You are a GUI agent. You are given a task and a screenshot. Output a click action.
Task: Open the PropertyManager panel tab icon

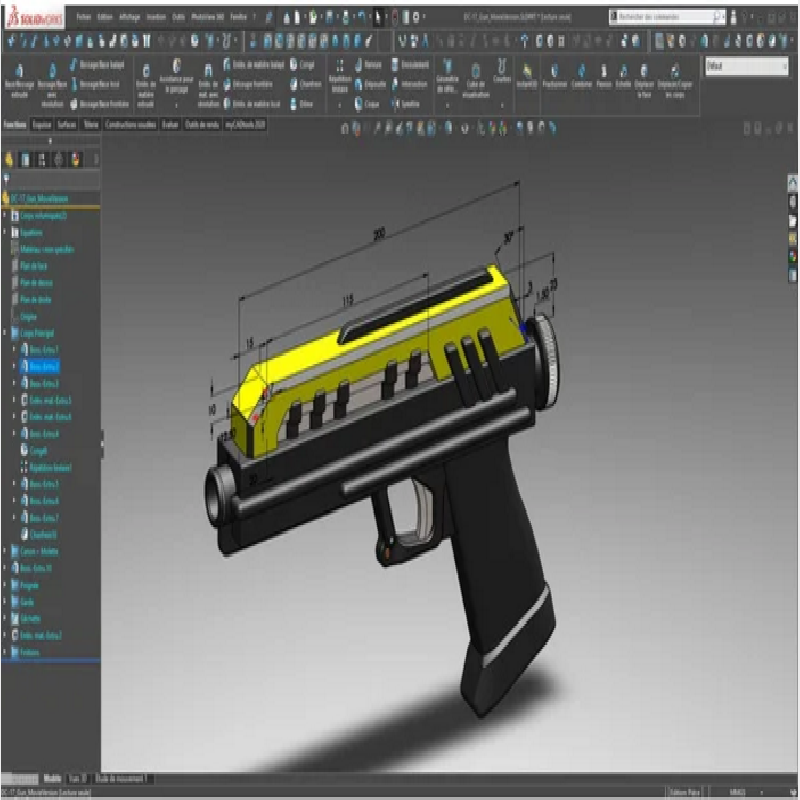coord(25,160)
